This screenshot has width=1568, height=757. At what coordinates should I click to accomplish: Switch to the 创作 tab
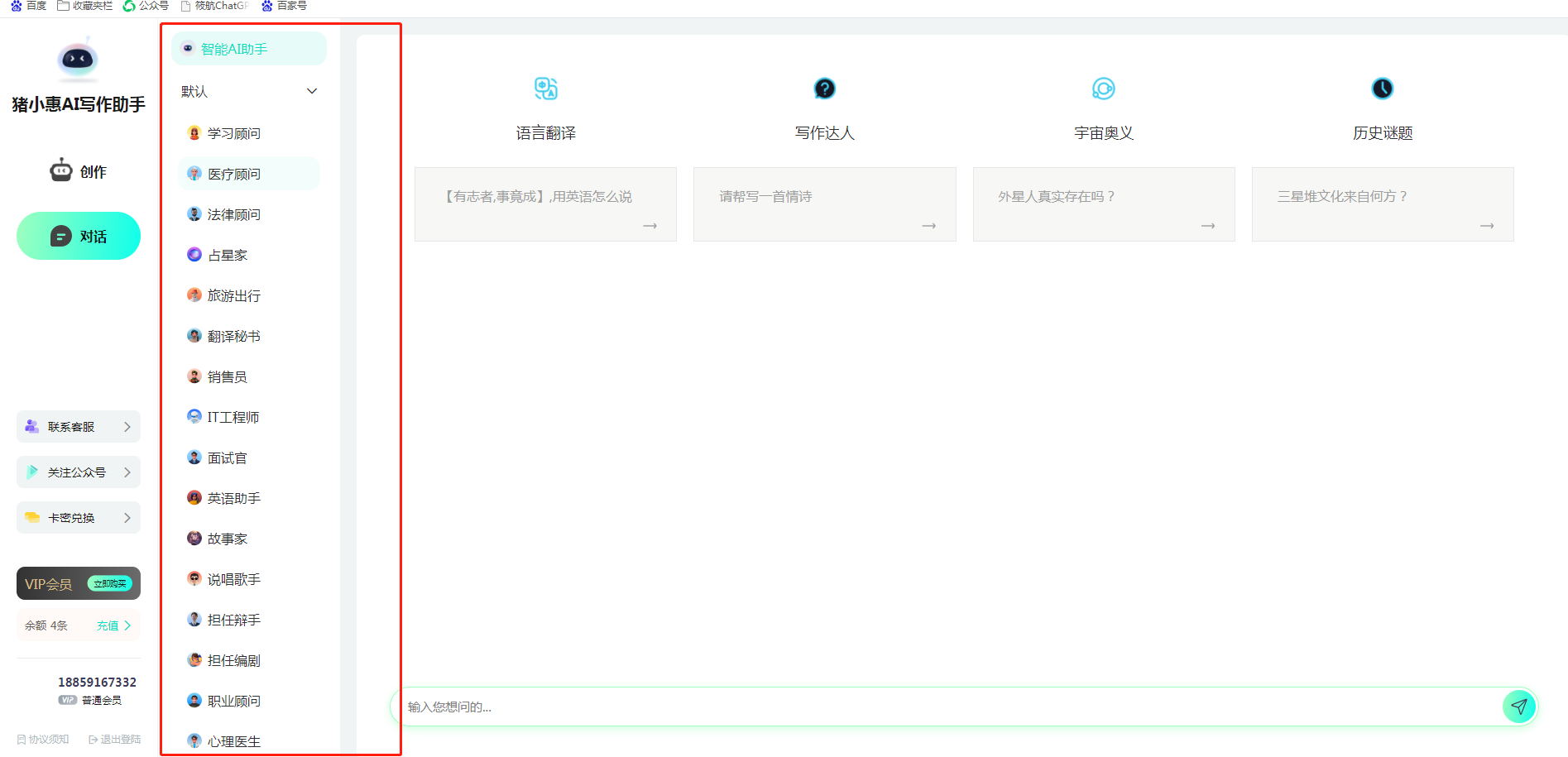pos(79,171)
